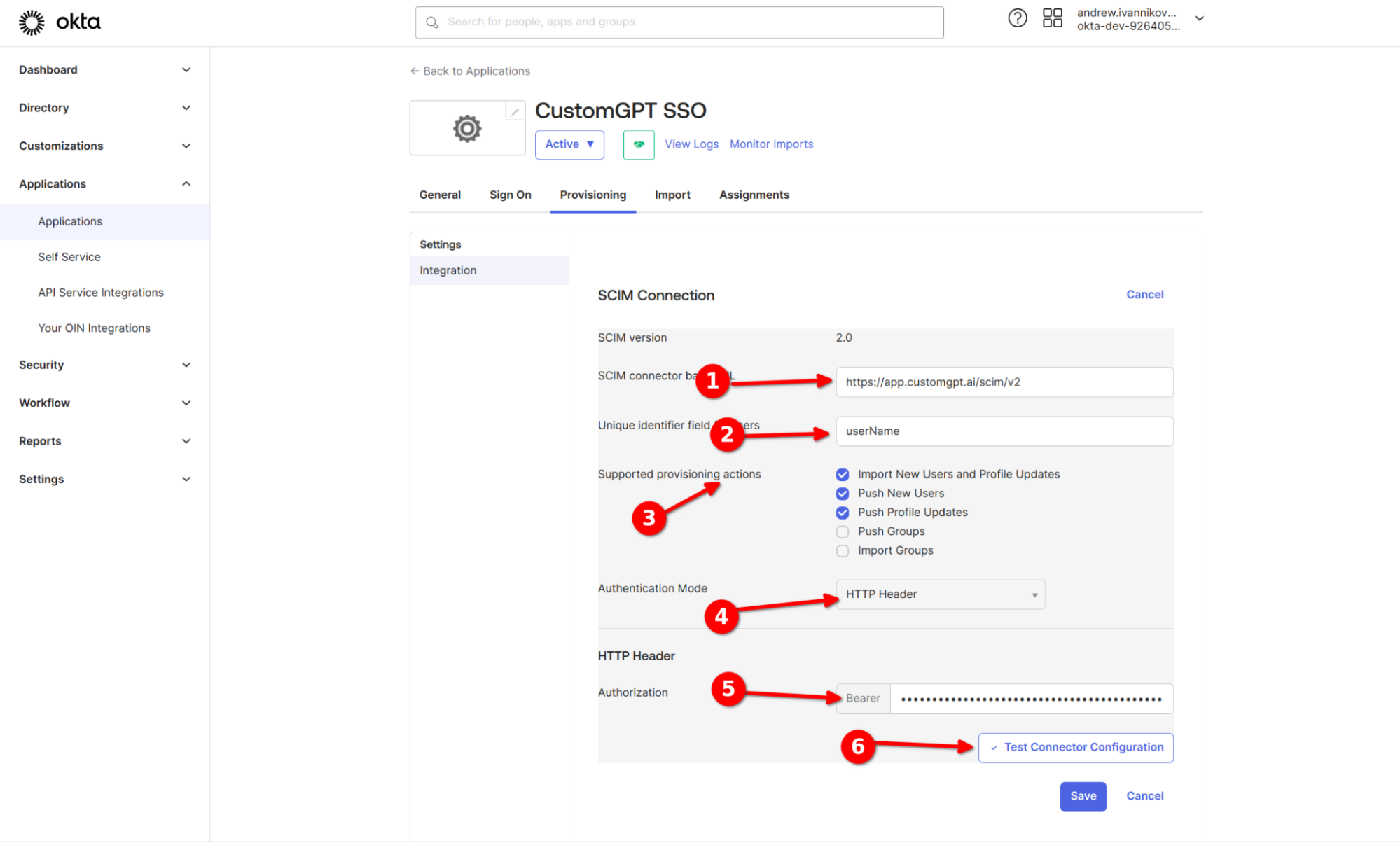Screen dimensions: 1400x843
Task: Open the Authentication Mode dropdown
Action: point(941,594)
